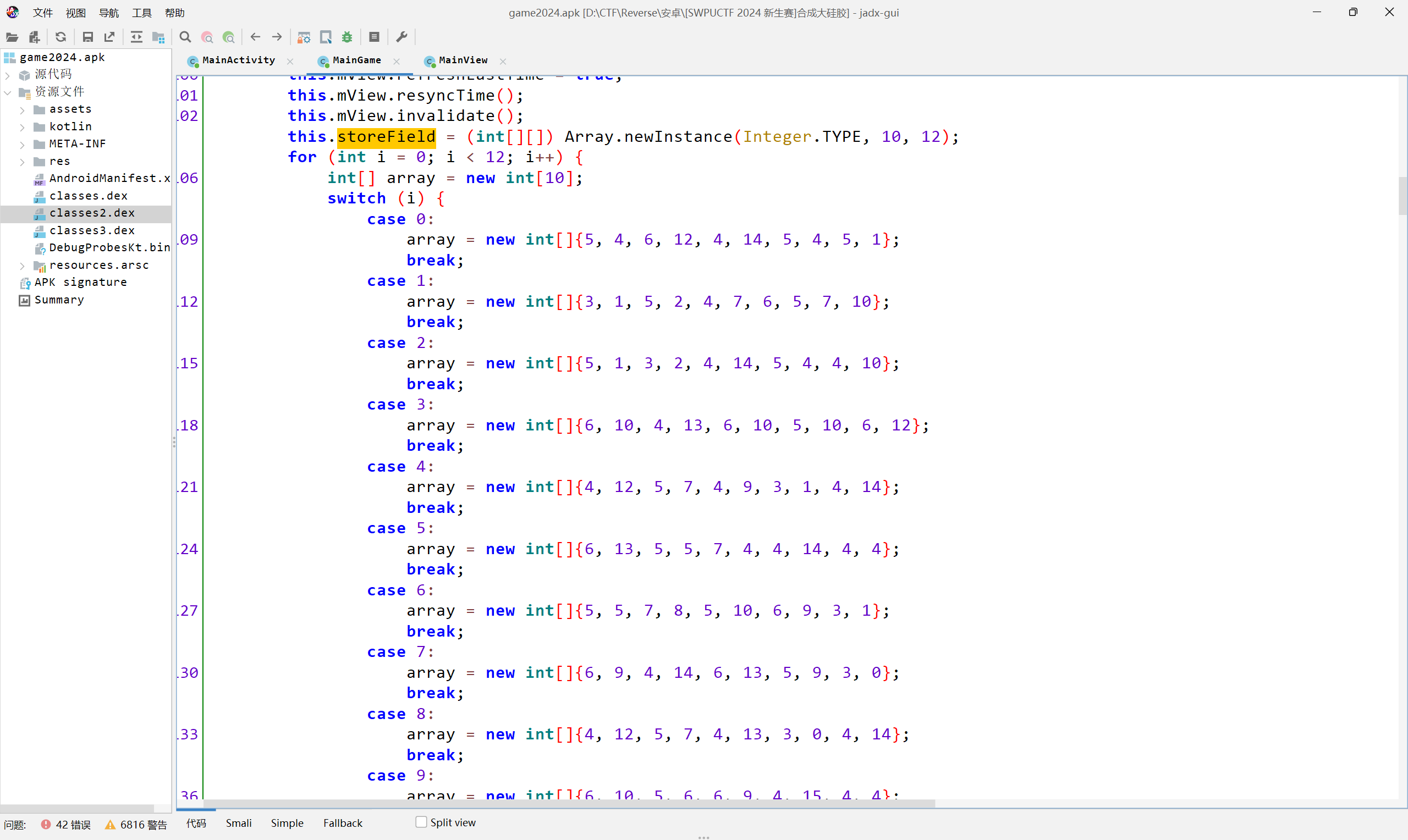Select classes3.dex in tree
The height and width of the screenshot is (840, 1408).
pos(92,230)
